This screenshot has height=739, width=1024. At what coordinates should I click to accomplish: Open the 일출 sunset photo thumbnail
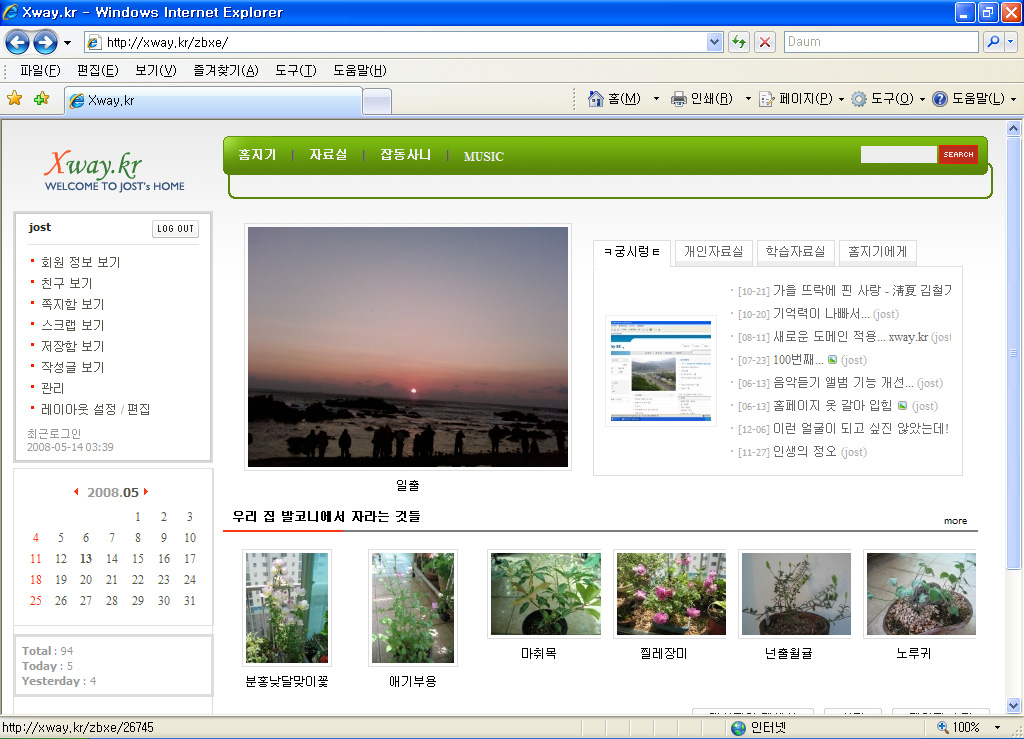[x=408, y=346]
